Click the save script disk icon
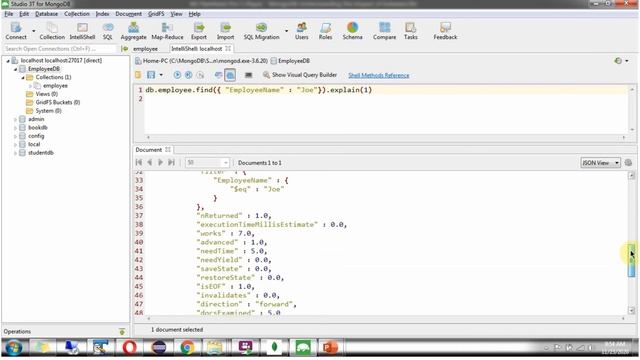Image resolution: width=640 pixels, height=360 pixels. (151, 75)
